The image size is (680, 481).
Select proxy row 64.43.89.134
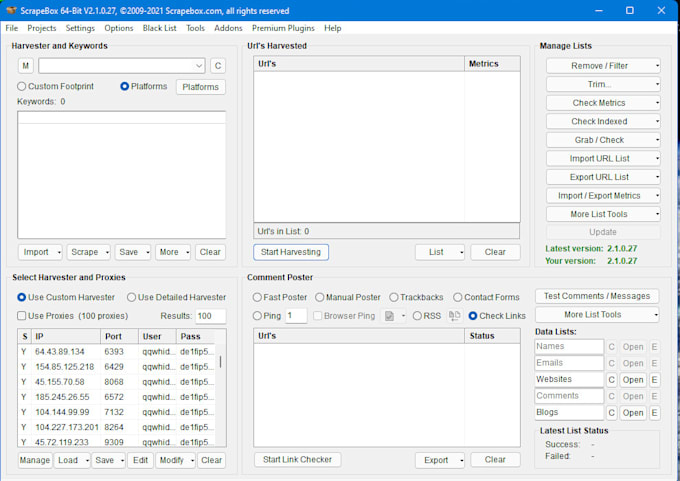coord(116,352)
